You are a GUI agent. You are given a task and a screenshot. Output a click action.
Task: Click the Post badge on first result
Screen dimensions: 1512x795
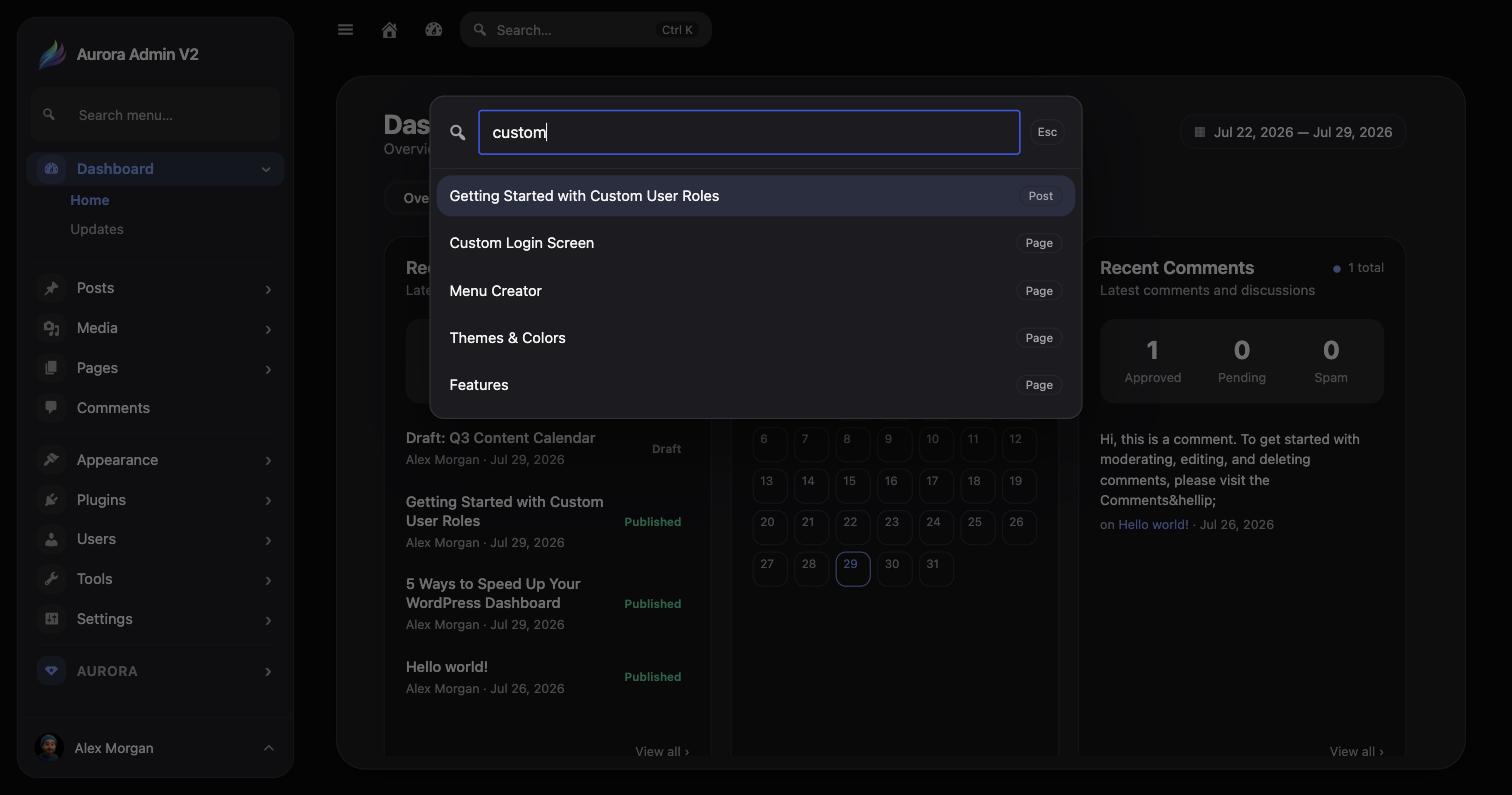click(1041, 196)
